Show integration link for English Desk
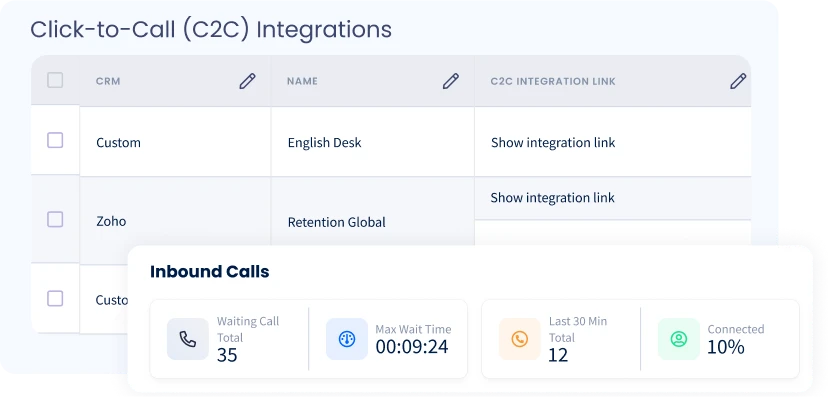 coord(553,143)
